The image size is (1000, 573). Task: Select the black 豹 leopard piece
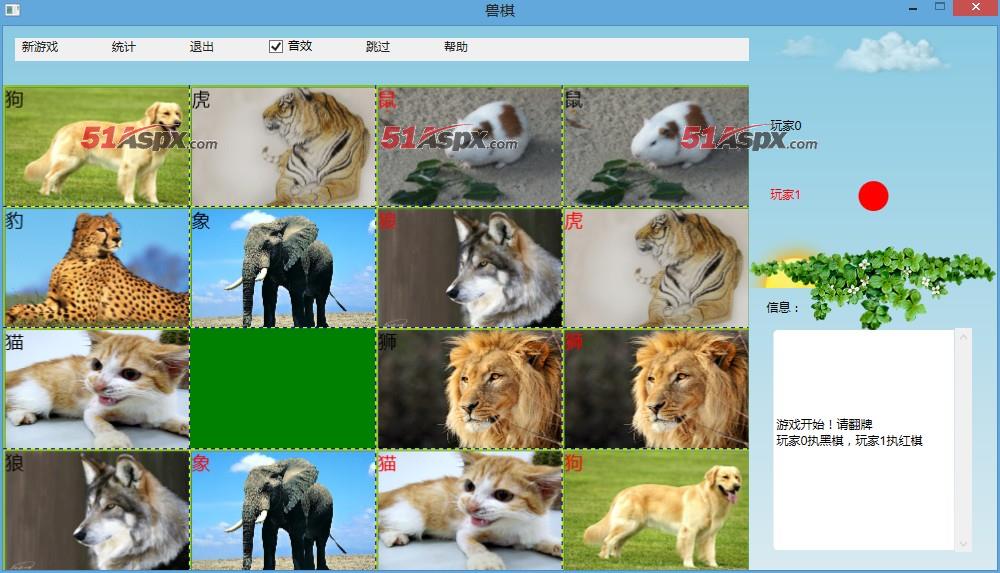[96, 267]
